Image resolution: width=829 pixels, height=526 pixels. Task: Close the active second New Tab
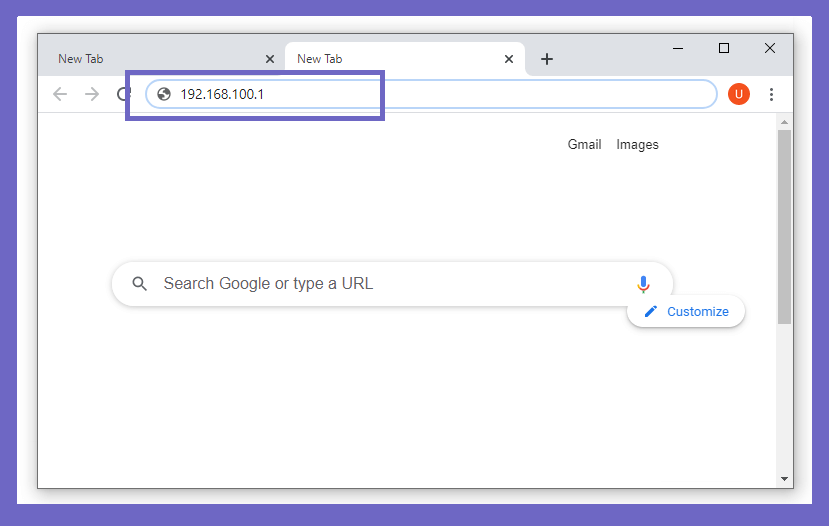pos(509,59)
